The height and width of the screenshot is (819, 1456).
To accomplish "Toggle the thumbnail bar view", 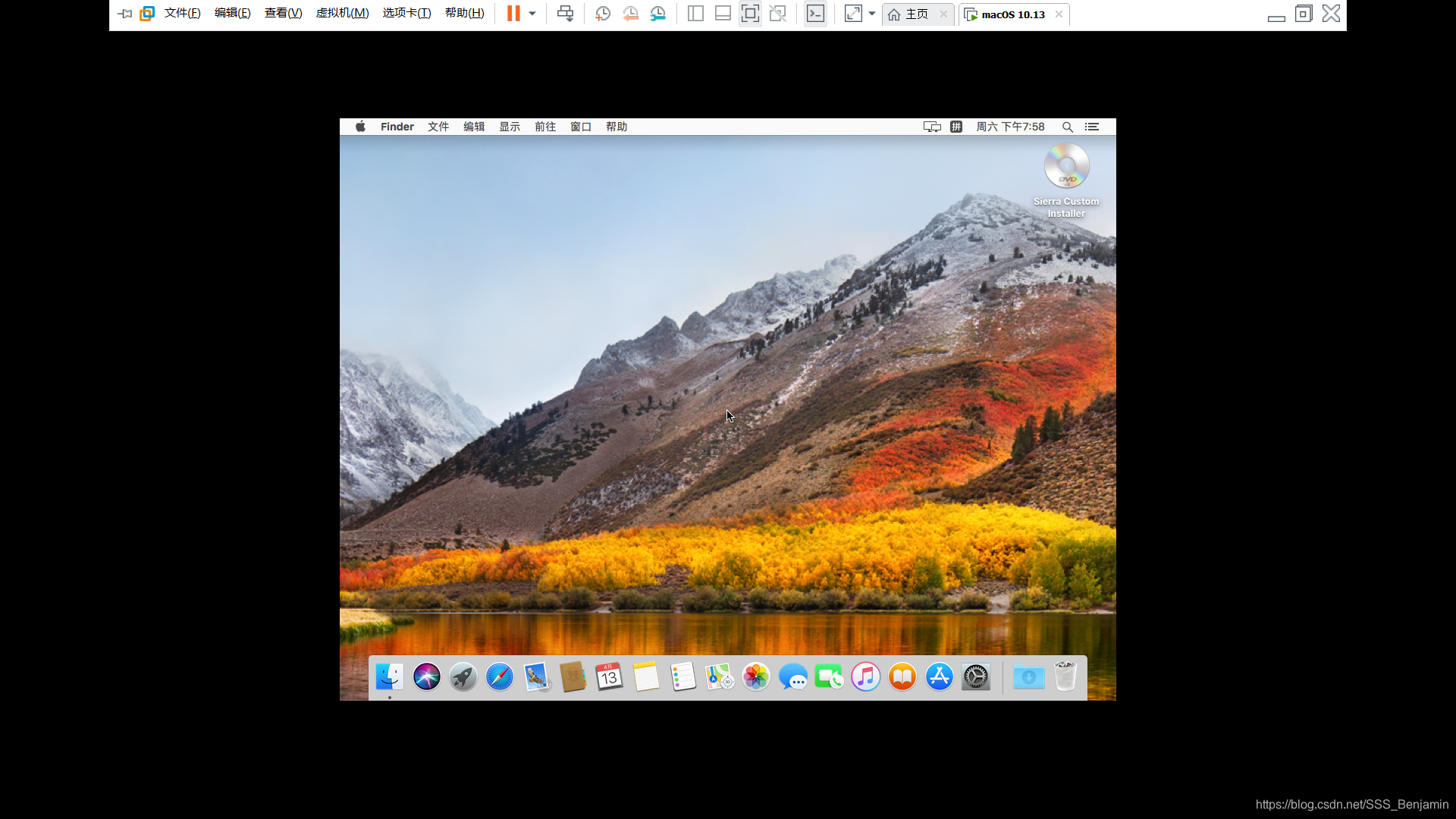I will 723,14.
